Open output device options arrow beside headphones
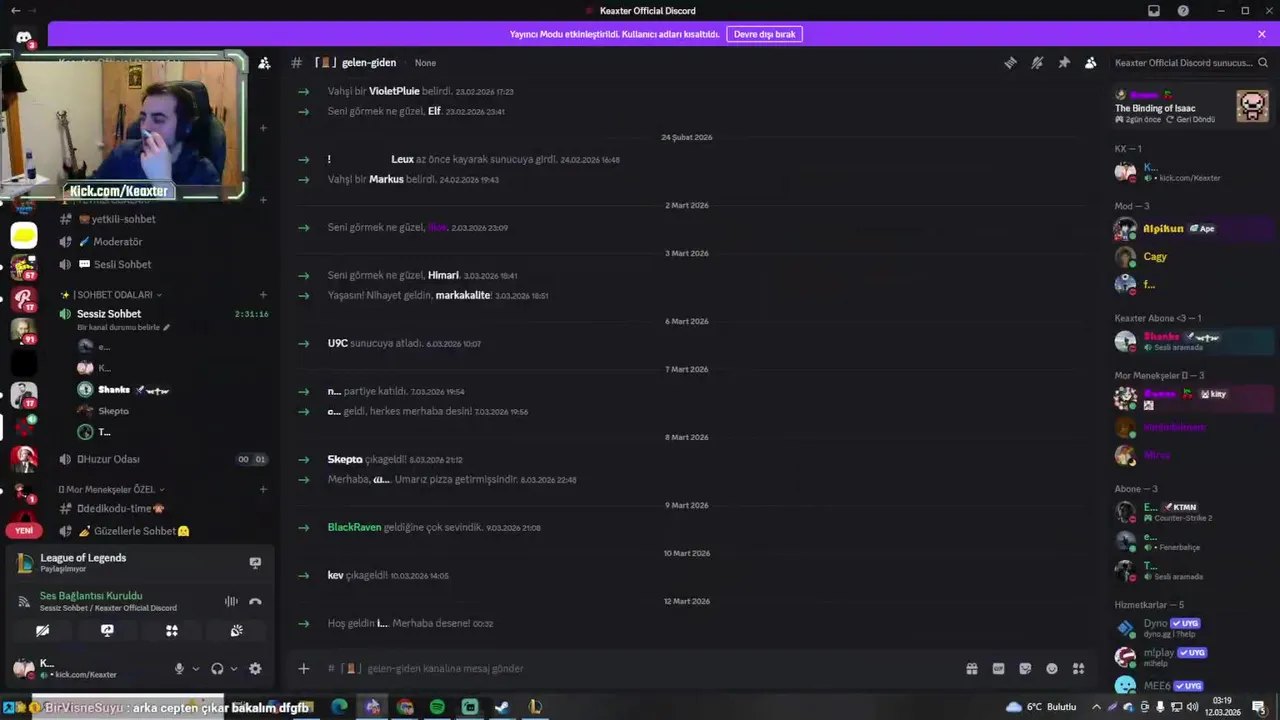The width and height of the screenshot is (1280, 720). (234, 669)
